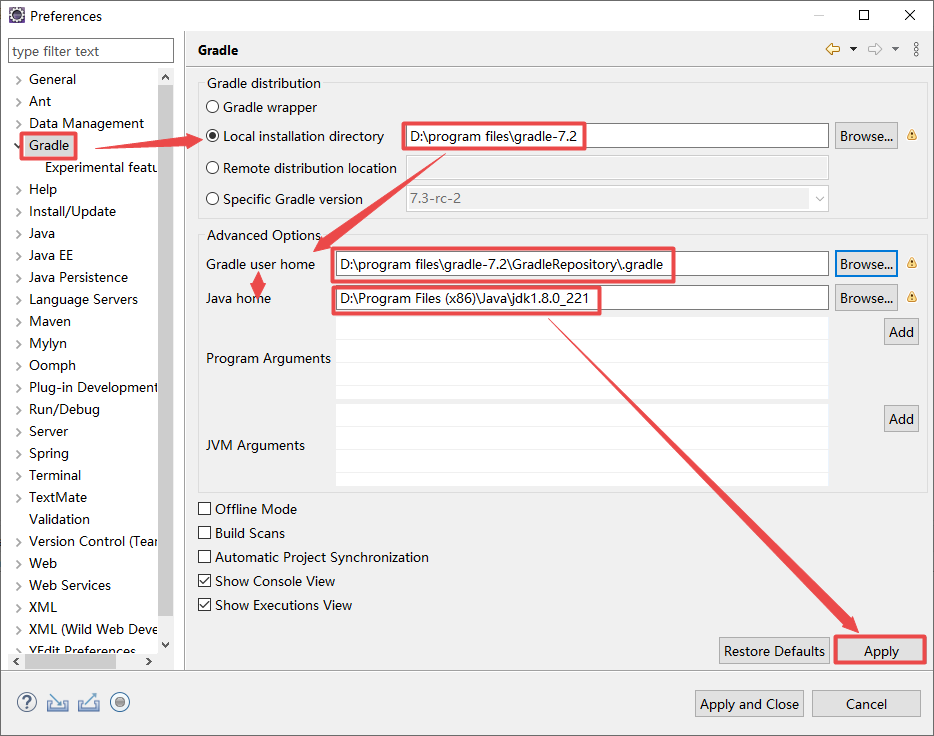Image resolution: width=934 pixels, height=736 pixels.
Task: Select the Java Persistence entry
Action: click(78, 277)
